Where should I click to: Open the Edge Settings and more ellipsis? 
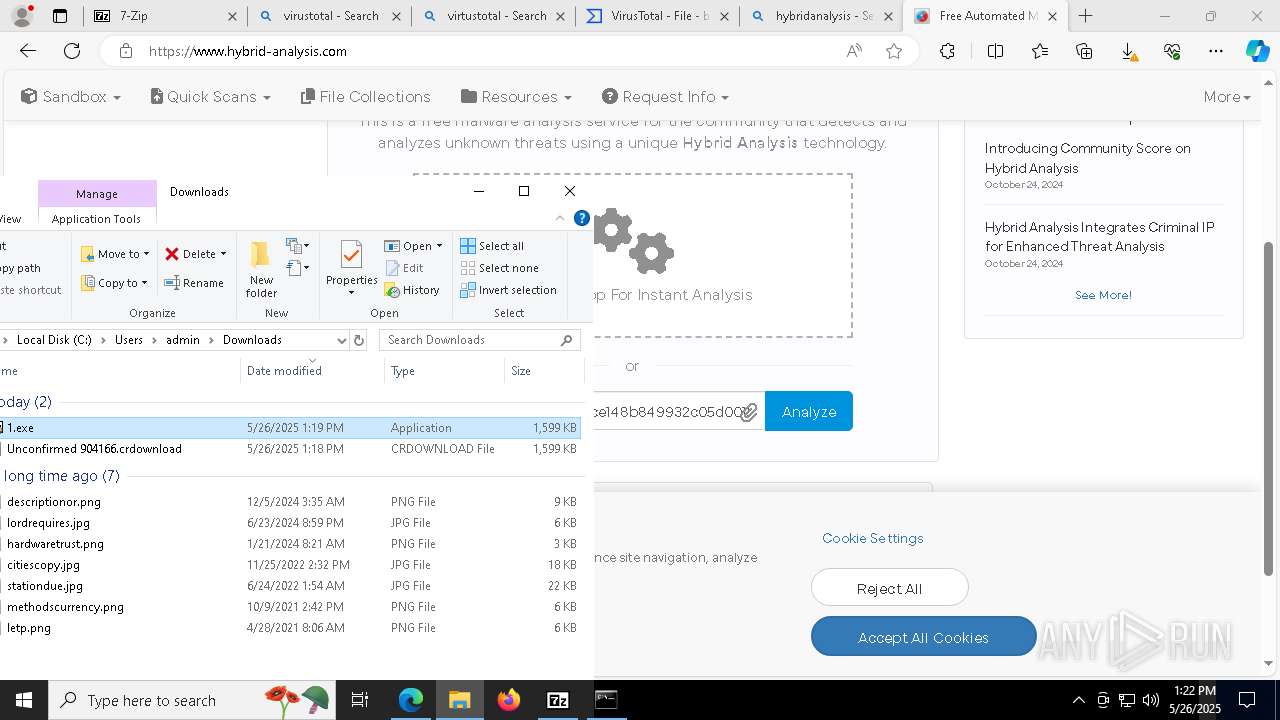point(1216,51)
